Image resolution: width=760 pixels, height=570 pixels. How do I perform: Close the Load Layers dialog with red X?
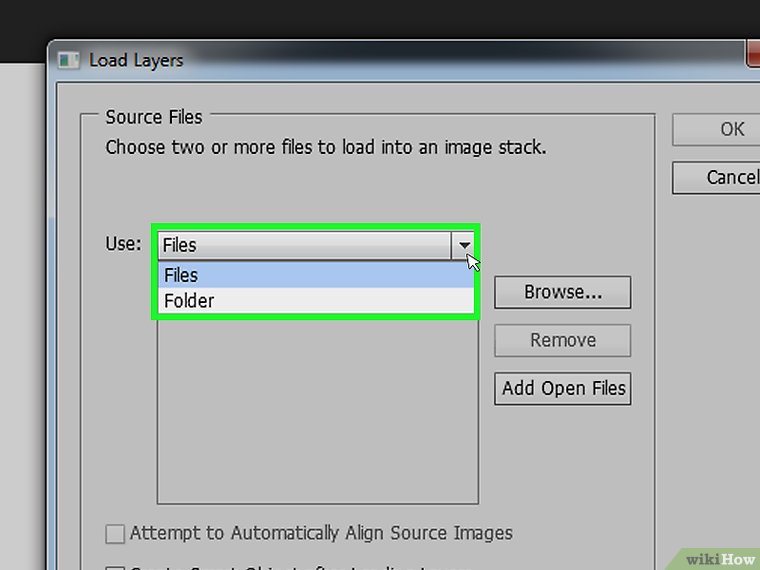(x=753, y=55)
